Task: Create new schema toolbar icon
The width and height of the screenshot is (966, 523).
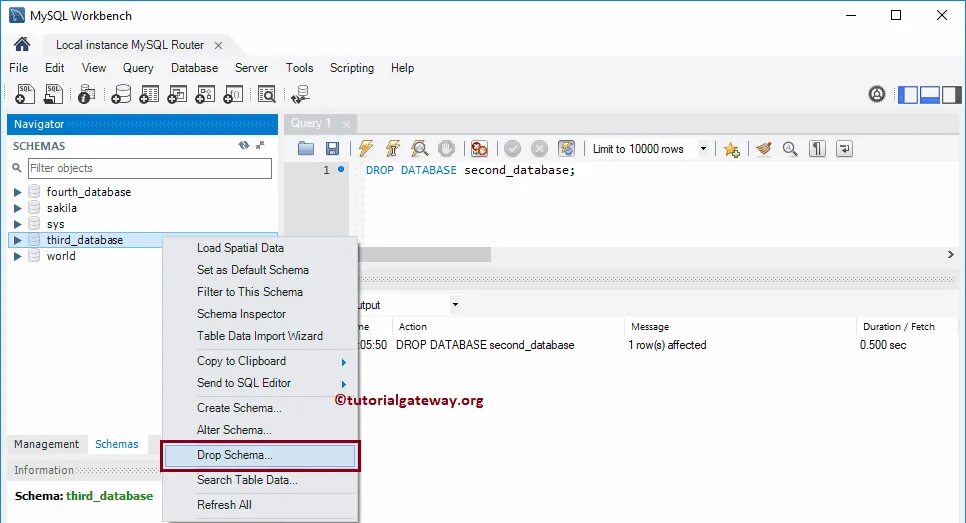Action: pos(121,94)
